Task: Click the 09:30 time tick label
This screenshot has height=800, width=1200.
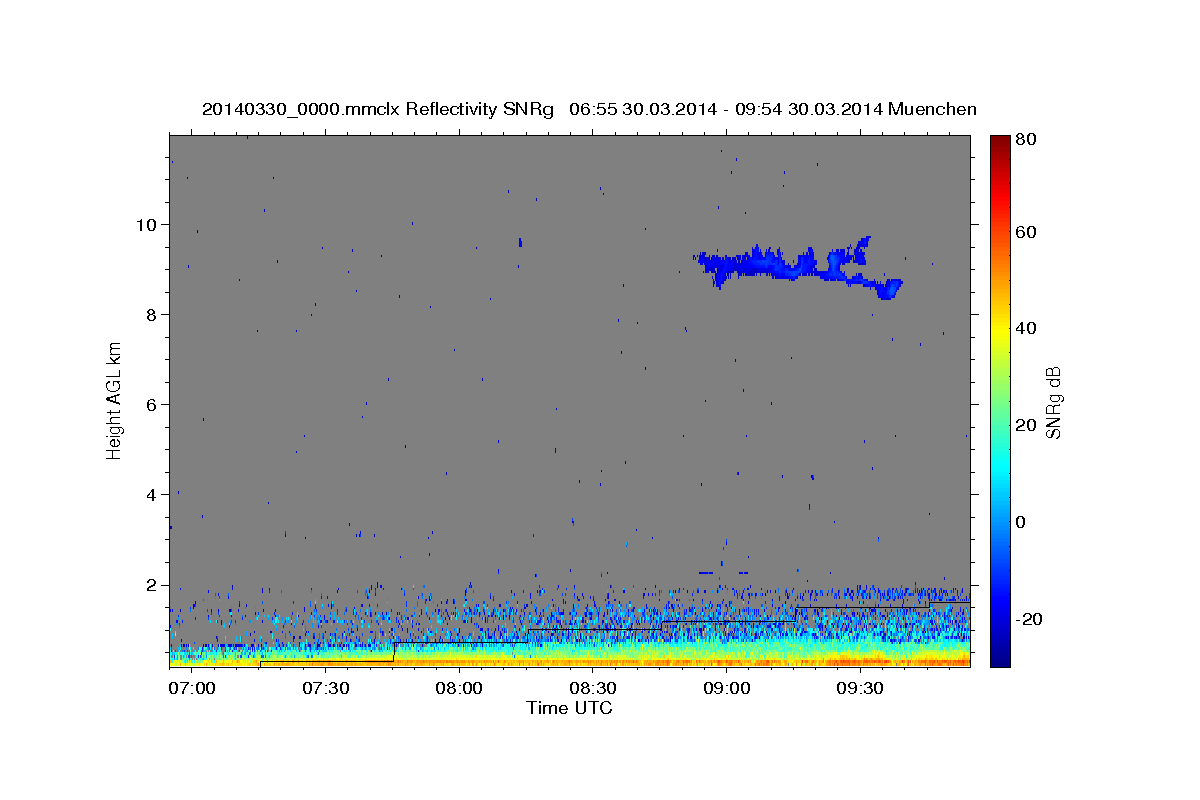Action: pyautogui.click(x=860, y=688)
